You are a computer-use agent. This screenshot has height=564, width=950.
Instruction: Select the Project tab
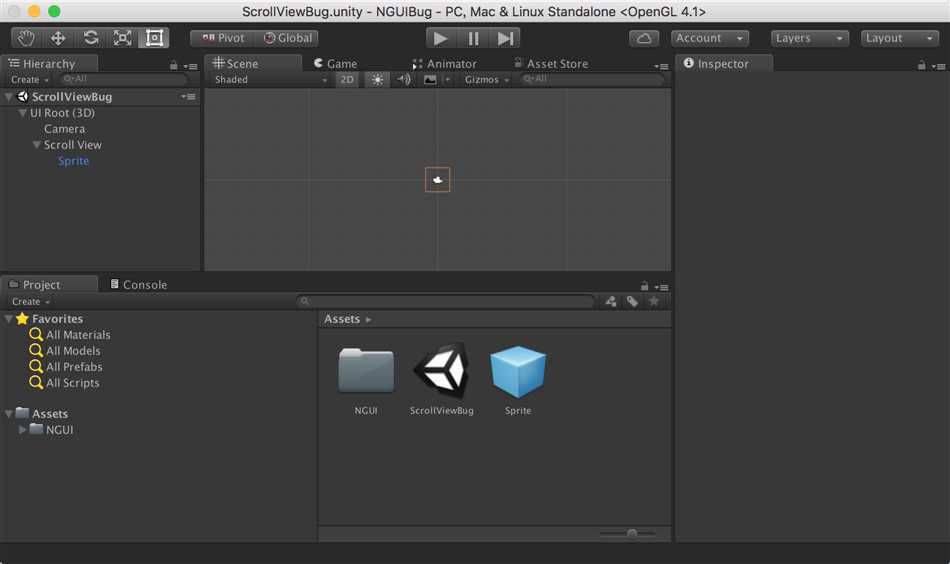point(50,284)
